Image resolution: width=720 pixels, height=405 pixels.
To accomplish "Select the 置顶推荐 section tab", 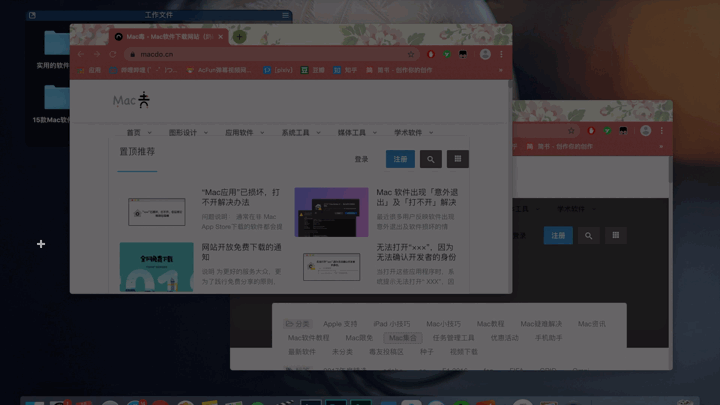I will 137,152.
